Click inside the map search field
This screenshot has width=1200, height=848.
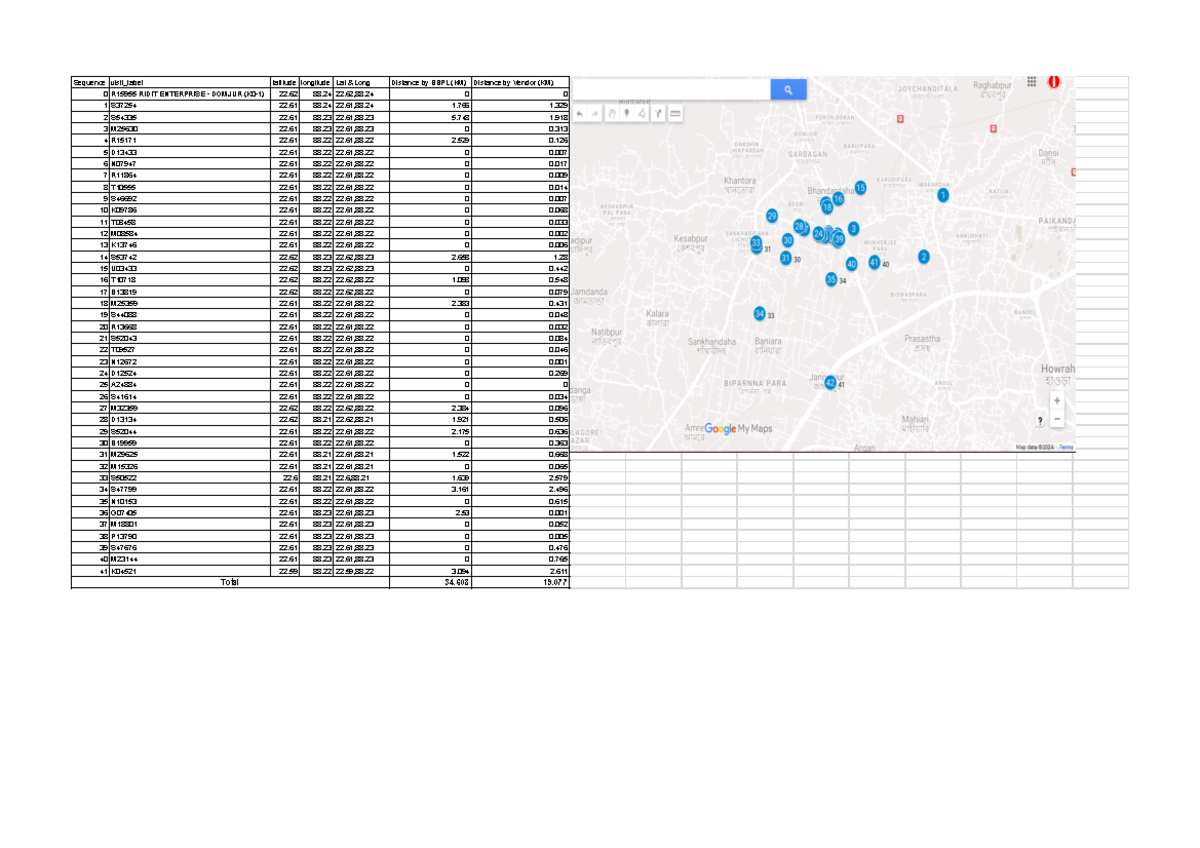coord(671,90)
